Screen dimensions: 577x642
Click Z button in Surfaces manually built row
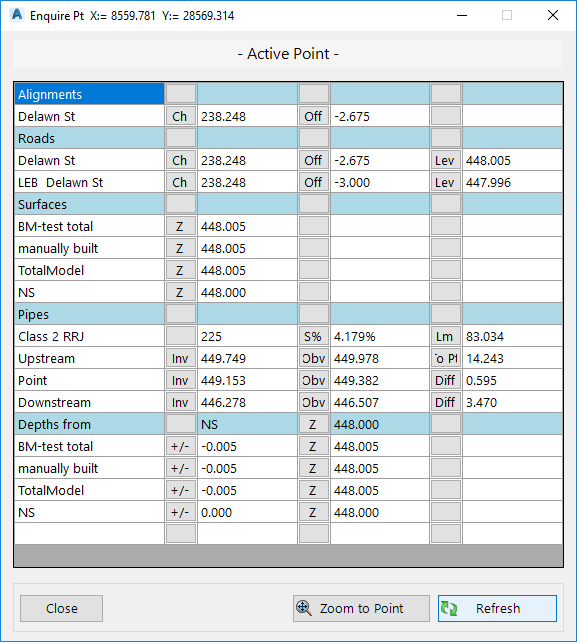click(x=181, y=249)
